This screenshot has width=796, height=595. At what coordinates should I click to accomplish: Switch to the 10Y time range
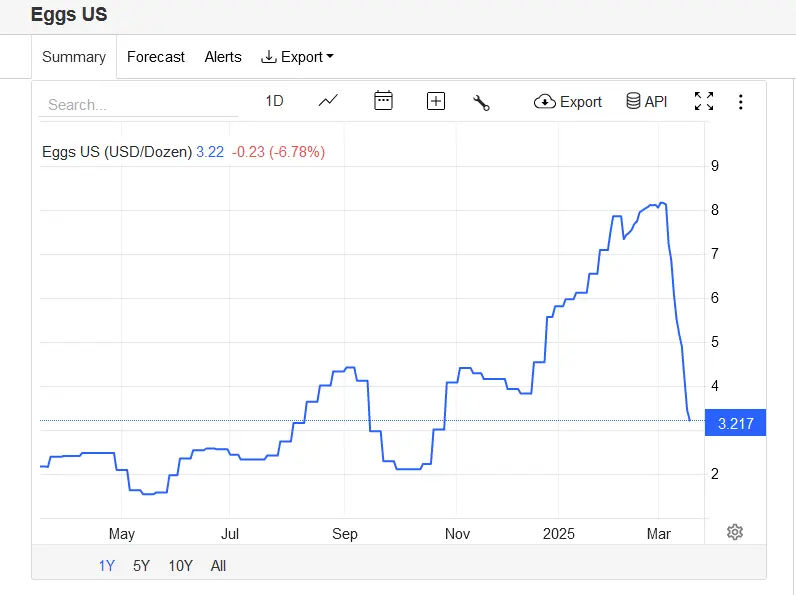(x=180, y=565)
